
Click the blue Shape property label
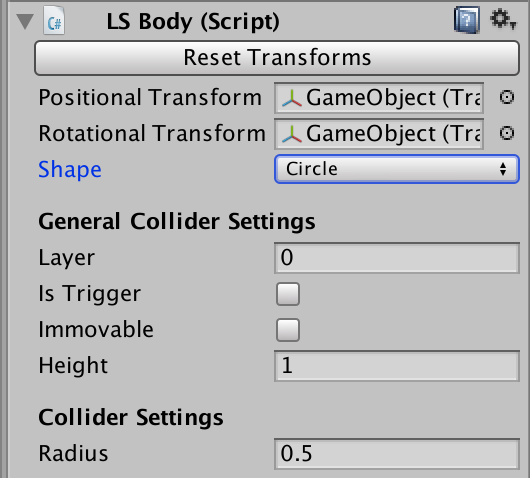[70, 170]
